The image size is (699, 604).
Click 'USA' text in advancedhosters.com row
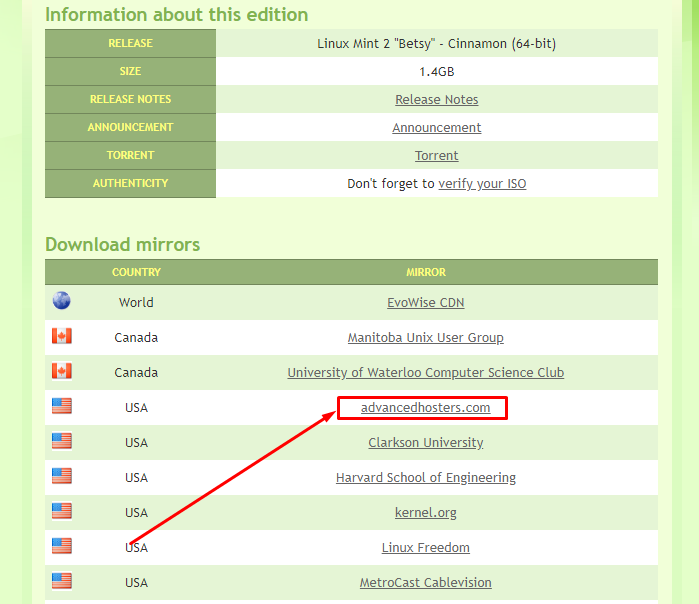(x=136, y=407)
